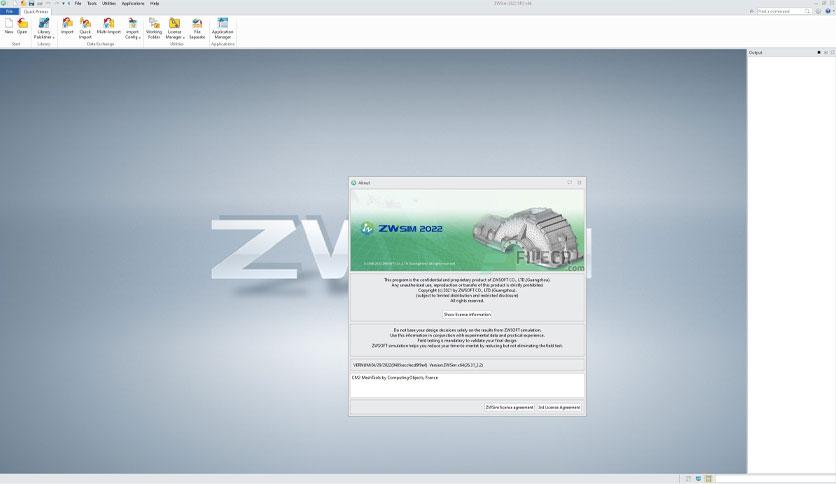Expand Import Config dropdown arrow
Viewport: 836px width, 484px height.
tap(139, 37)
